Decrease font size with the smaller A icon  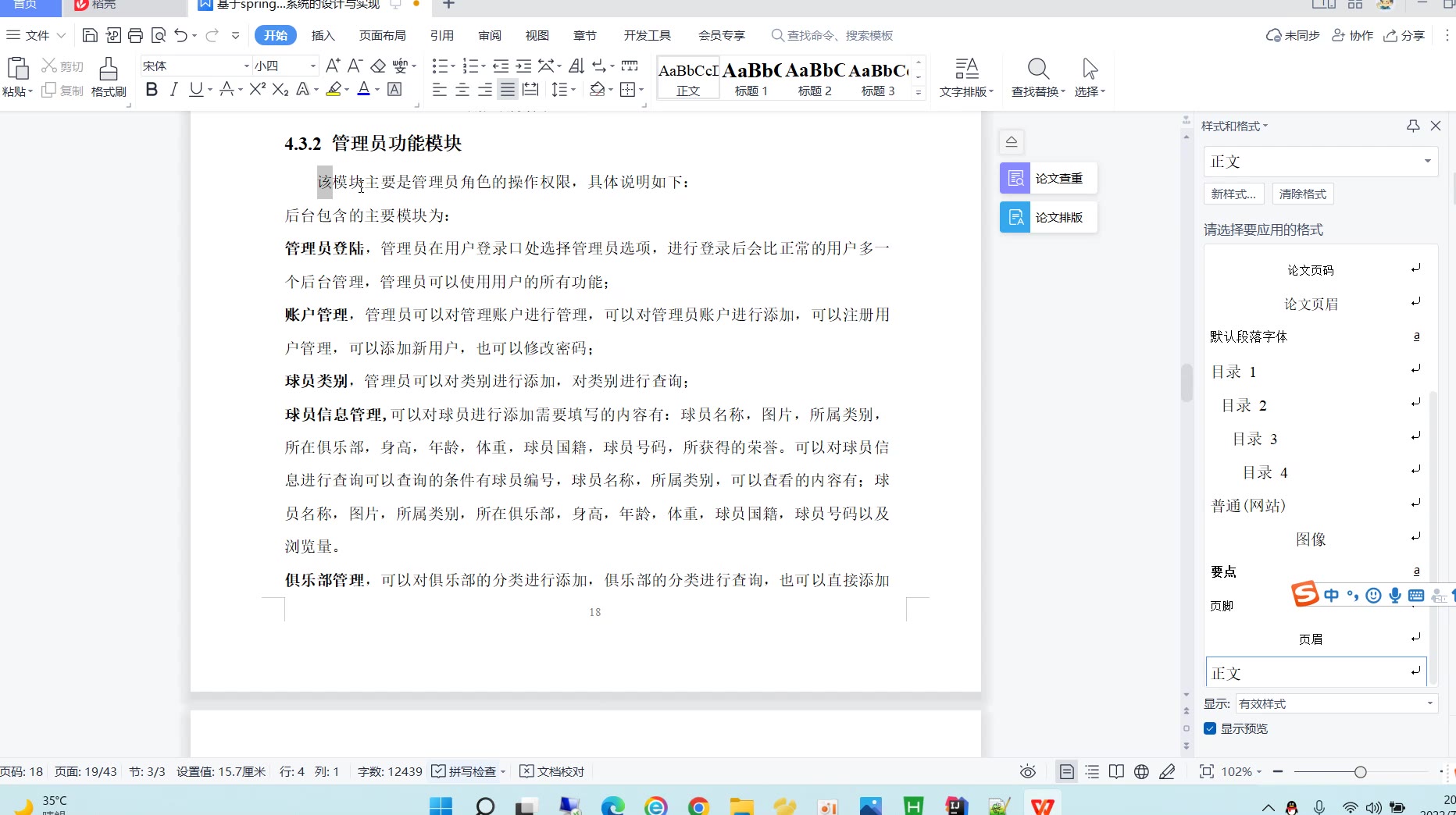coord(355,66)
